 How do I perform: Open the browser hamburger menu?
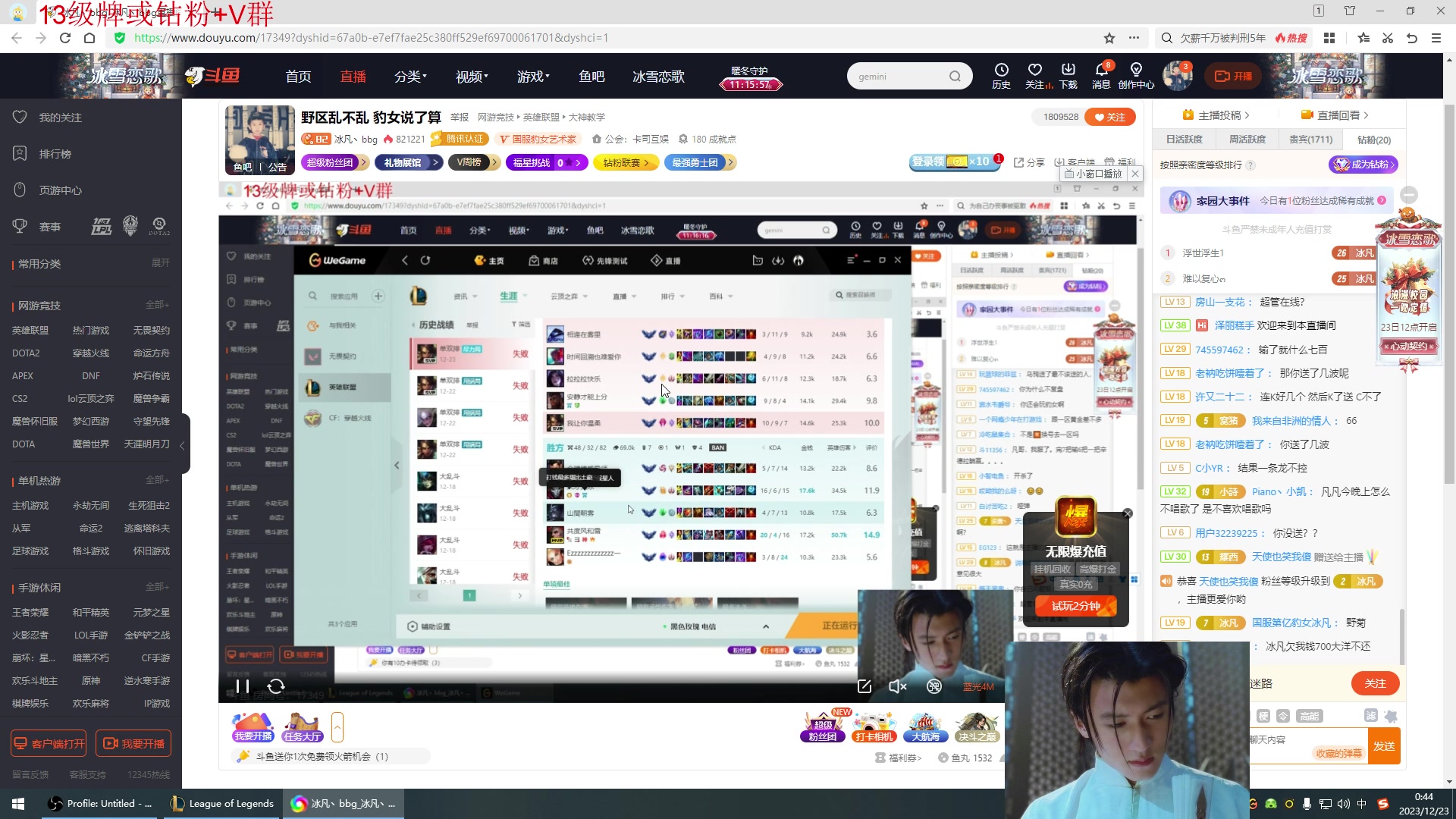[1436, 38]
